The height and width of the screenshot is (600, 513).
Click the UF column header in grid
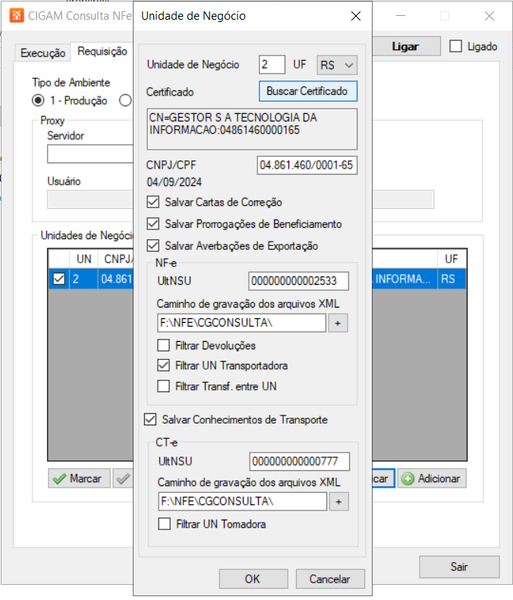451,259
